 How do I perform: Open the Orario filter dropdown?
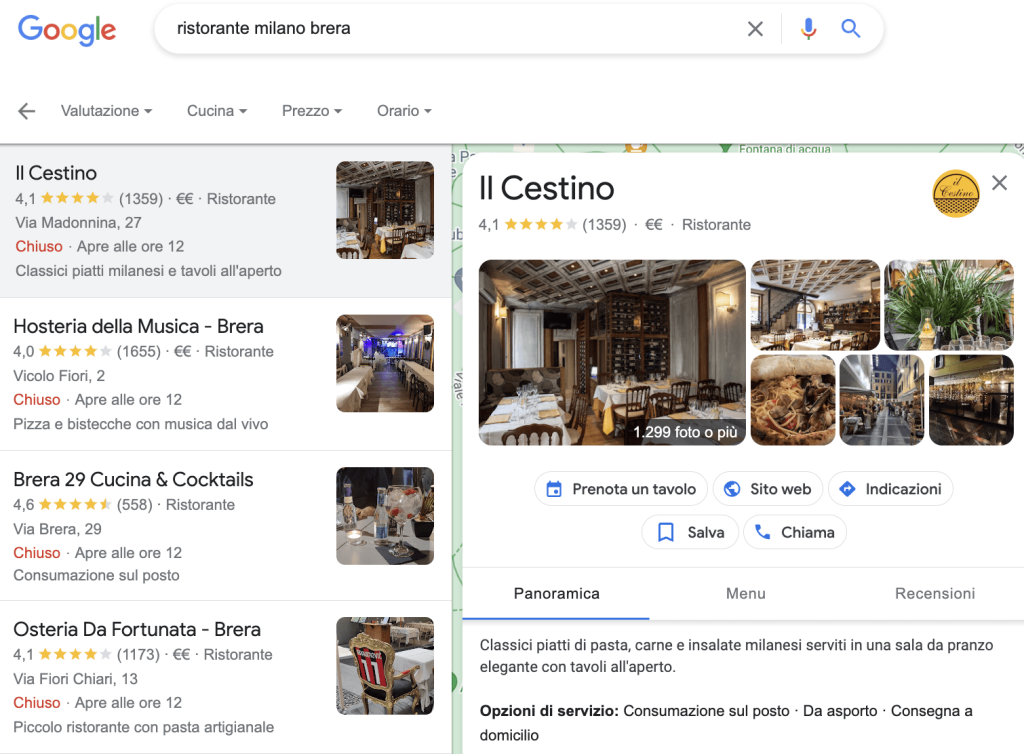(x=404, y=111)
